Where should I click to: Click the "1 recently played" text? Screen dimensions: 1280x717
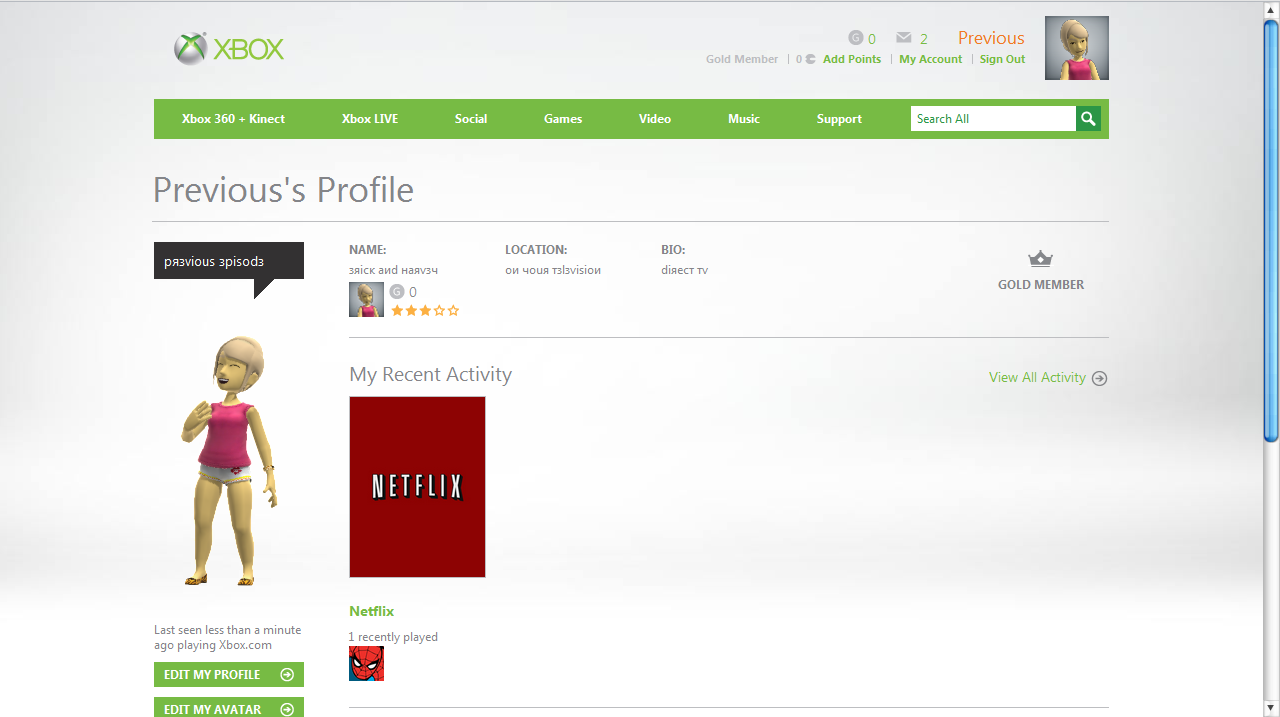393,637
